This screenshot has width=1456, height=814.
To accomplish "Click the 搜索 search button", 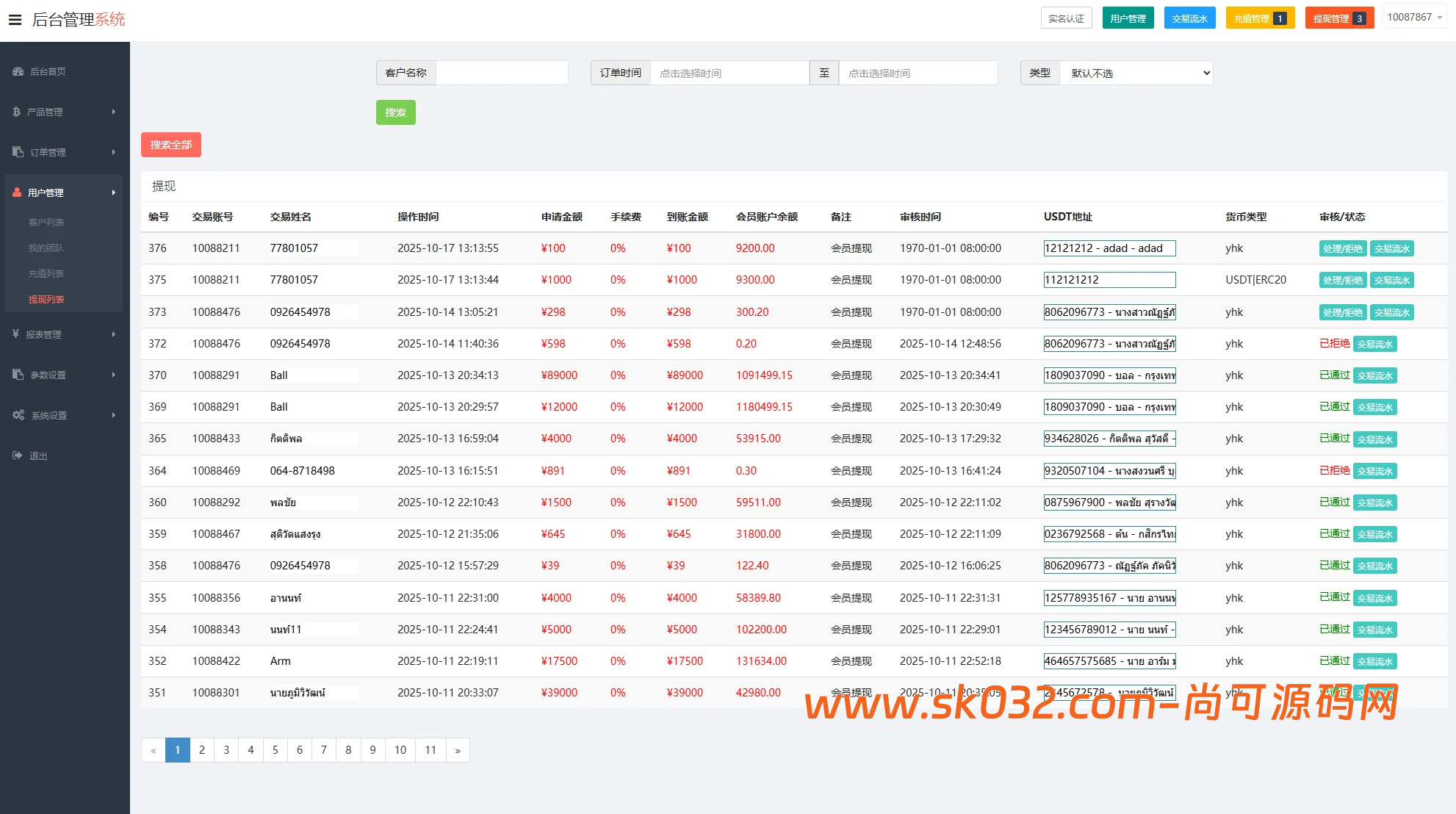I will point(395,112).
